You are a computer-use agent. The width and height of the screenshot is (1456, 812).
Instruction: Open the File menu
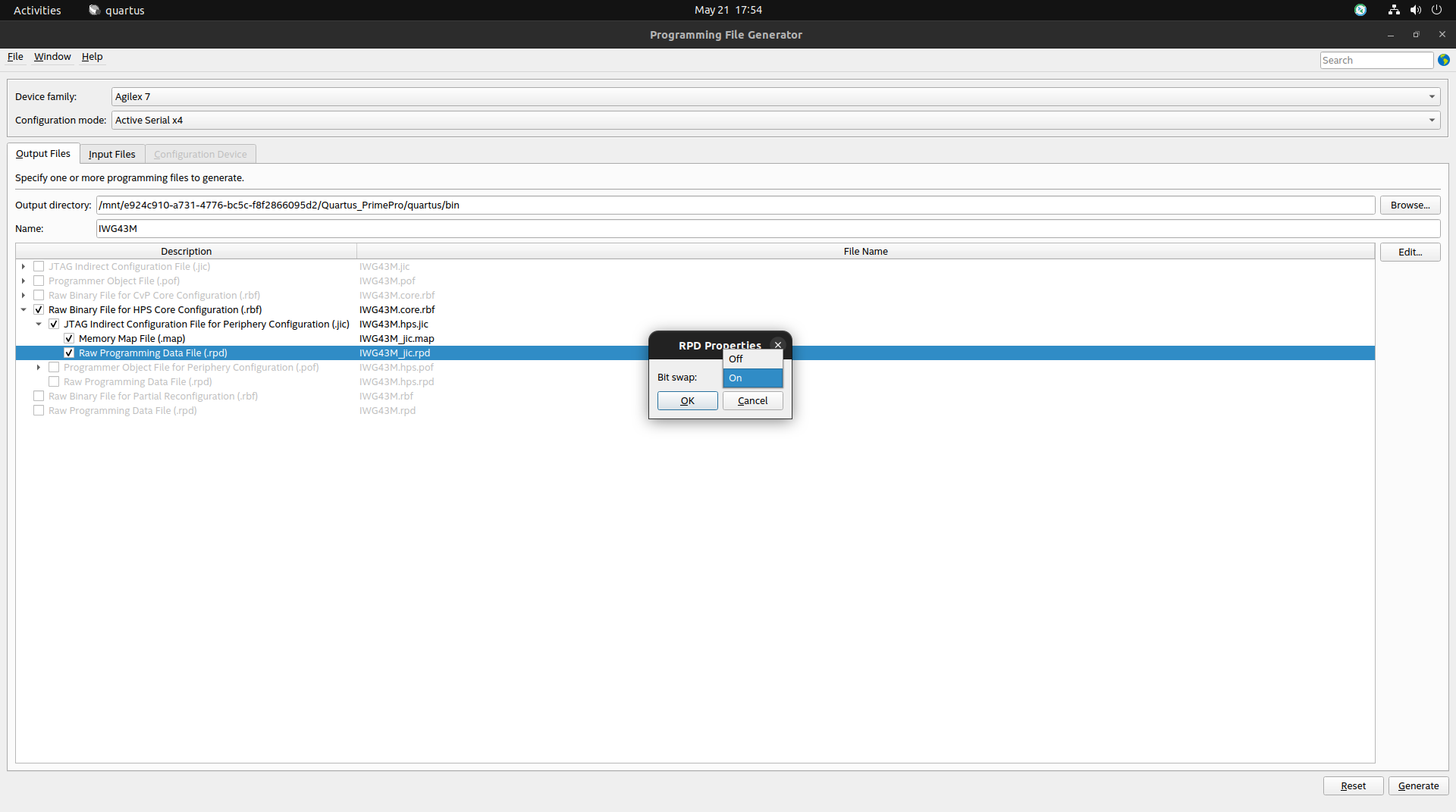coord(15,57)
